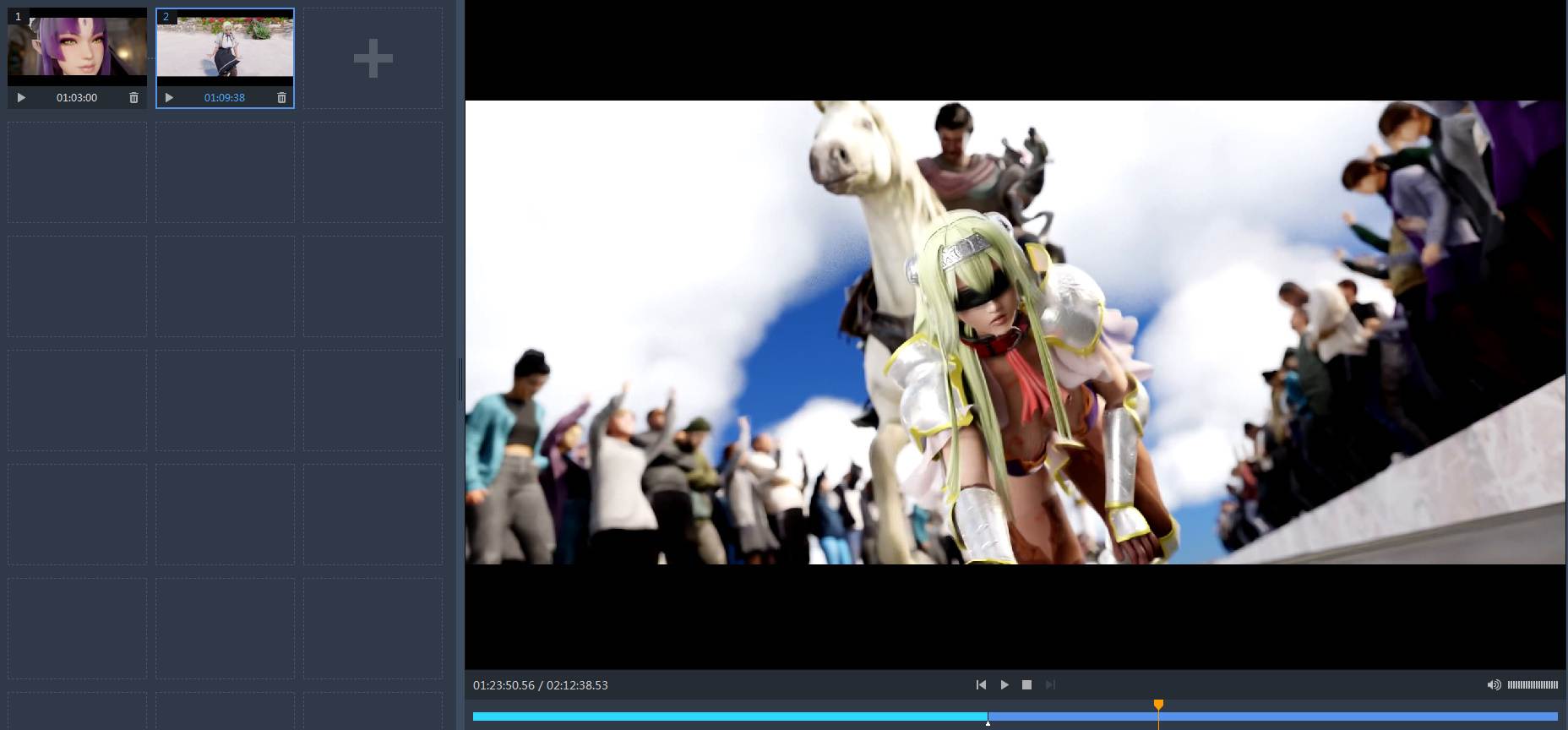The height and width of the screenshot is (730, 1568).
Task: Jump to the next clip marker
Action: 1050,685
